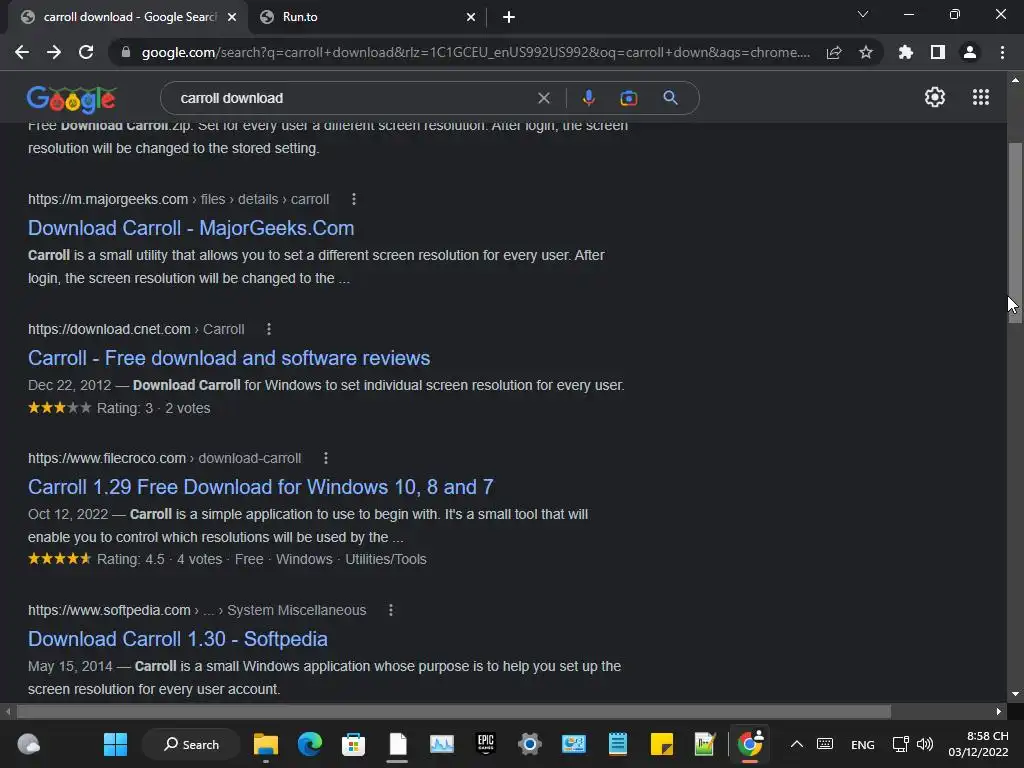Open Sticky Notes from the taskbar
This screenshot has height=768, width=1024.
[662, 744]
